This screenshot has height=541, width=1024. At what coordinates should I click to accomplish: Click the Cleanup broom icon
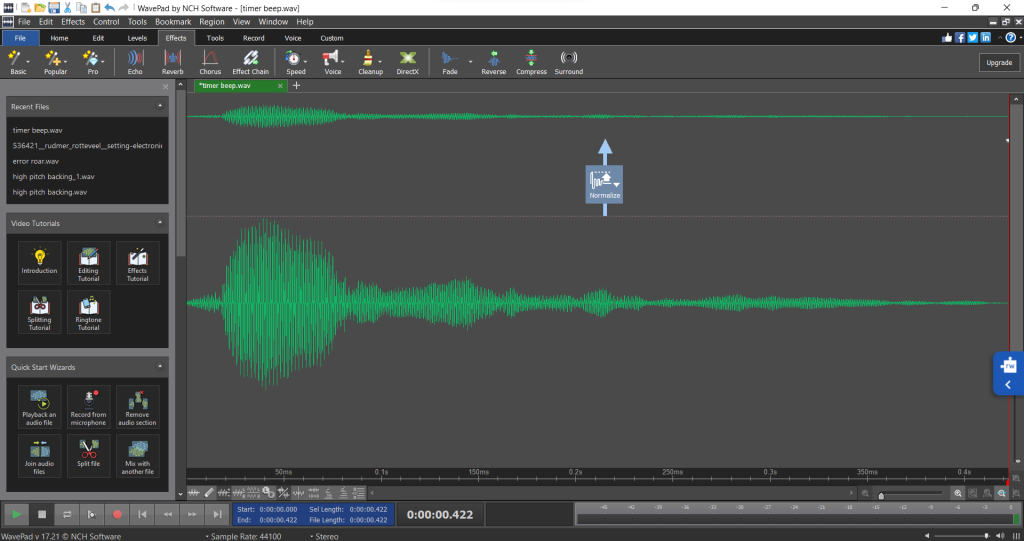368,59
